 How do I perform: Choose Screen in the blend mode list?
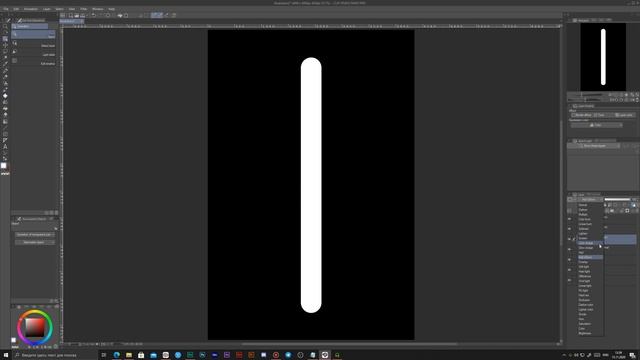click(590, 238)
